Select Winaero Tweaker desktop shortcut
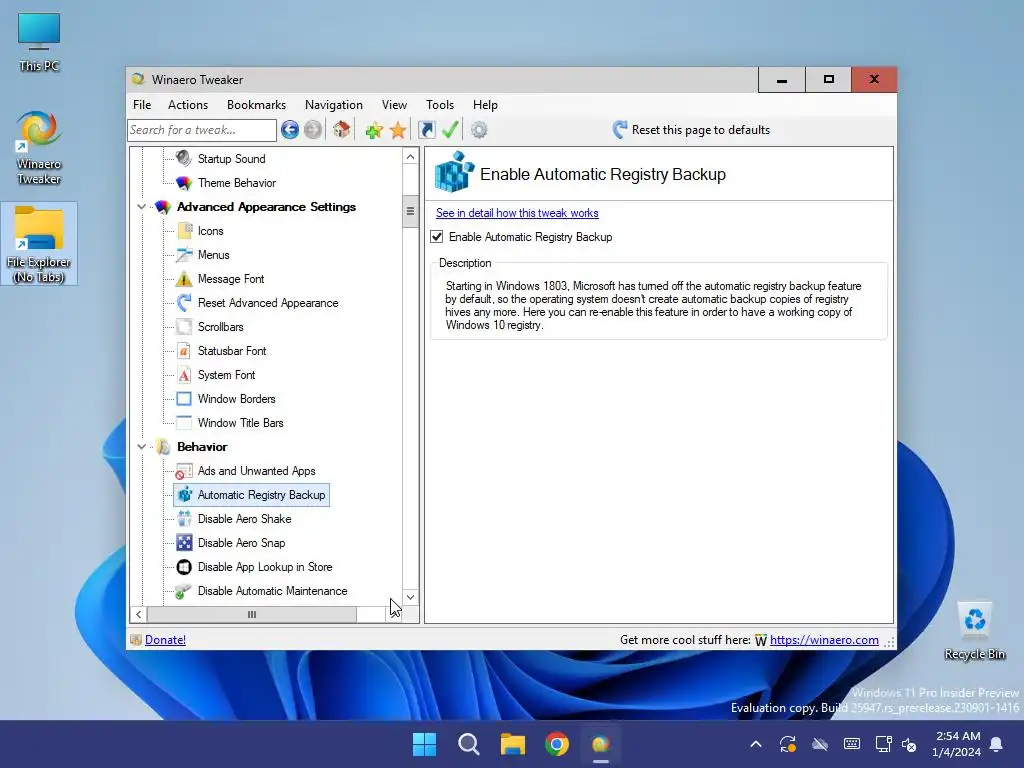Image resolution: width=1024 pixels, height=768 pixels. coord(39,148)
